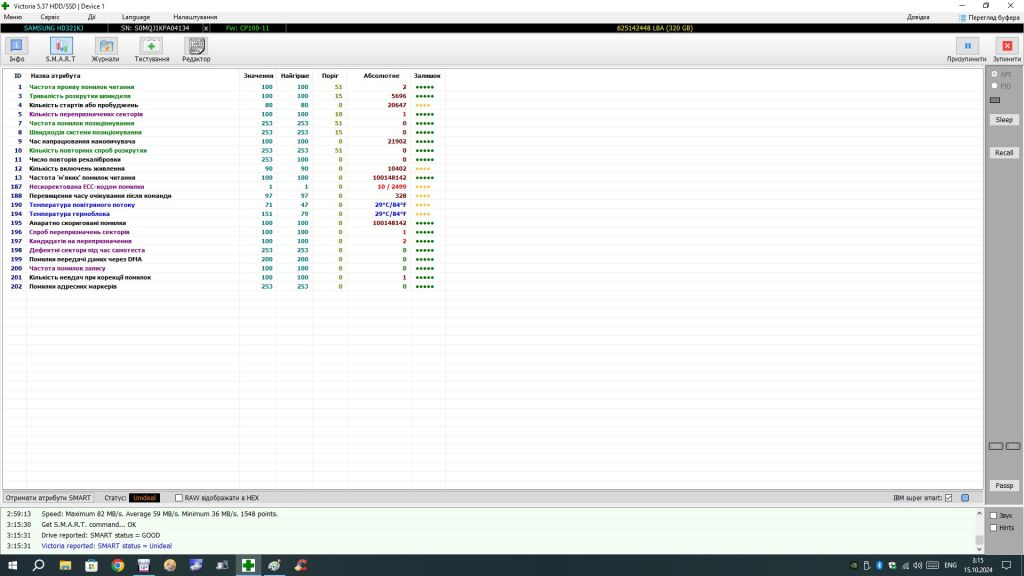Select the PIO radio button
The height and width of the screenshot is (576, 1024).
tap(995, 86)
